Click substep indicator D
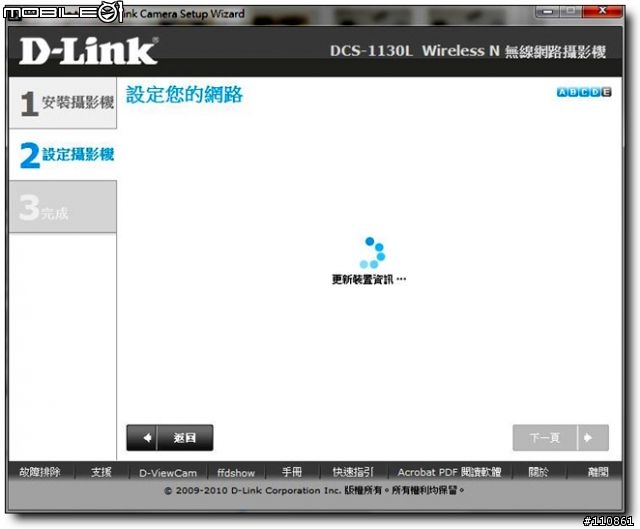The width and height of the screenshot is (640, 529). click(596, 92)
